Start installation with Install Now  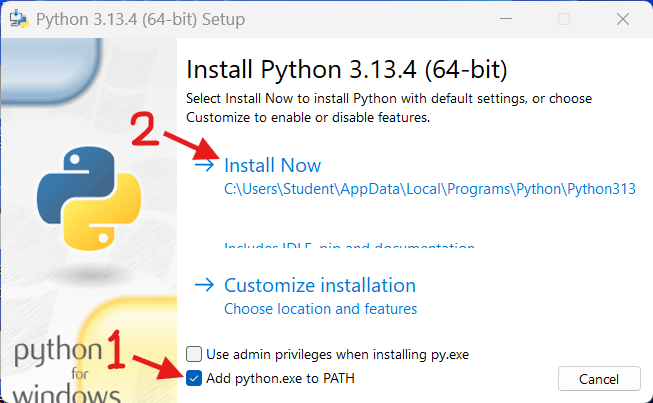(x=272, y=165)
